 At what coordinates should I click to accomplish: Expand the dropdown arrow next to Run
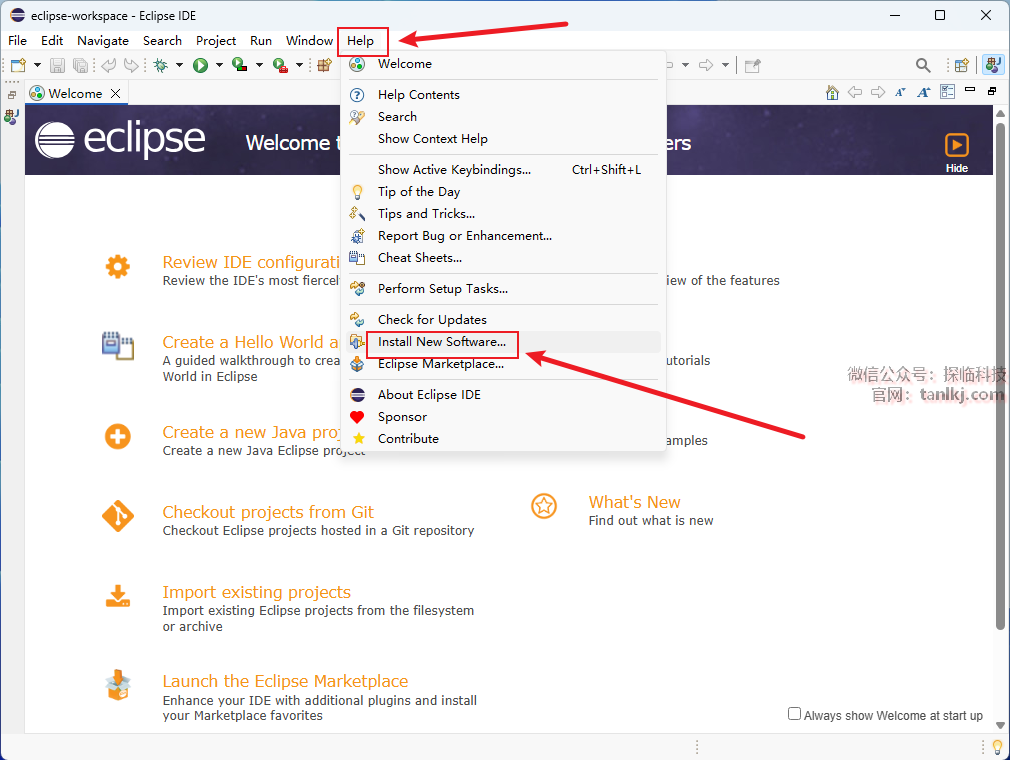pos(219,65)
